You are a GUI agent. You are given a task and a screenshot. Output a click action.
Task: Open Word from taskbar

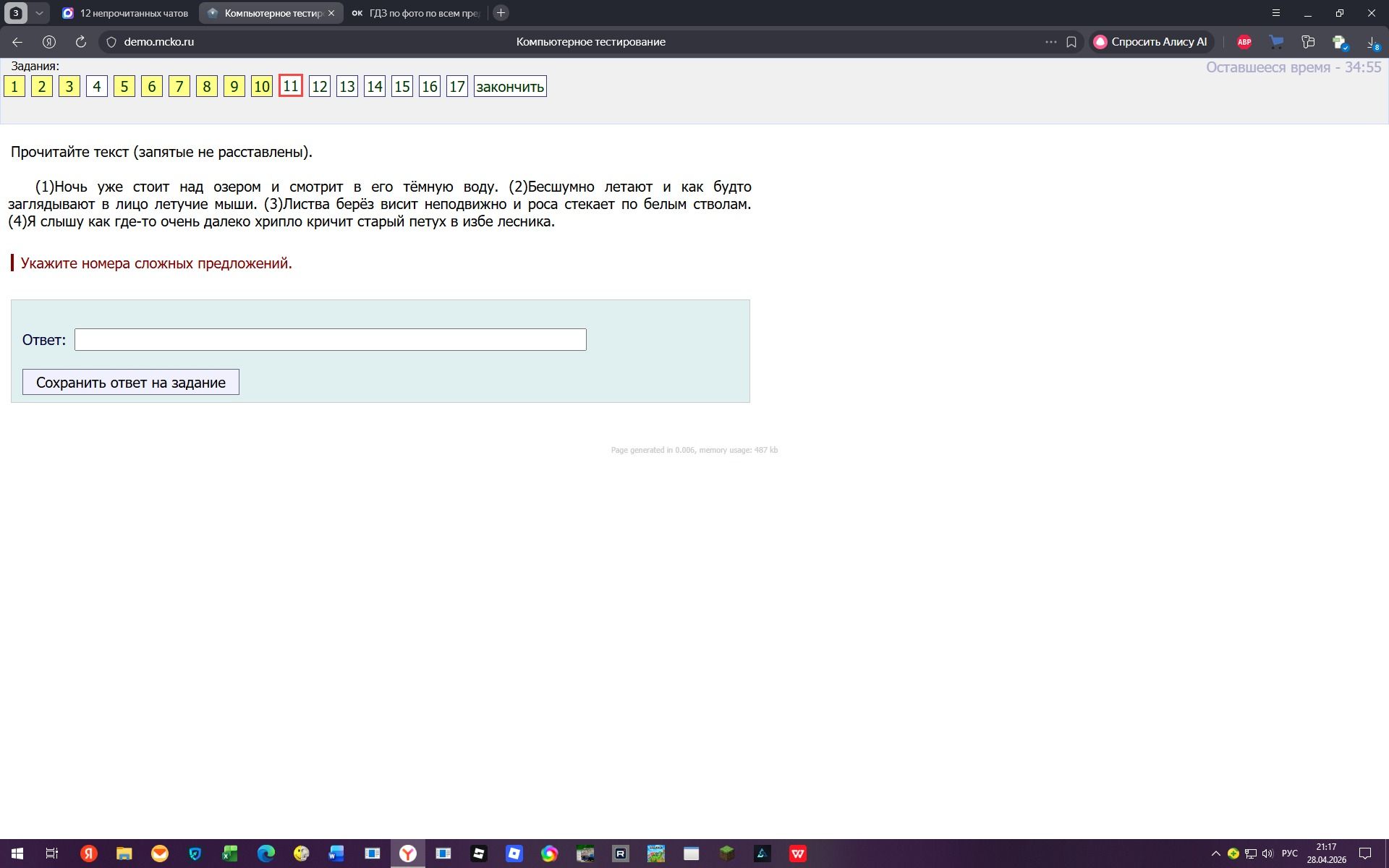point(336,854)
